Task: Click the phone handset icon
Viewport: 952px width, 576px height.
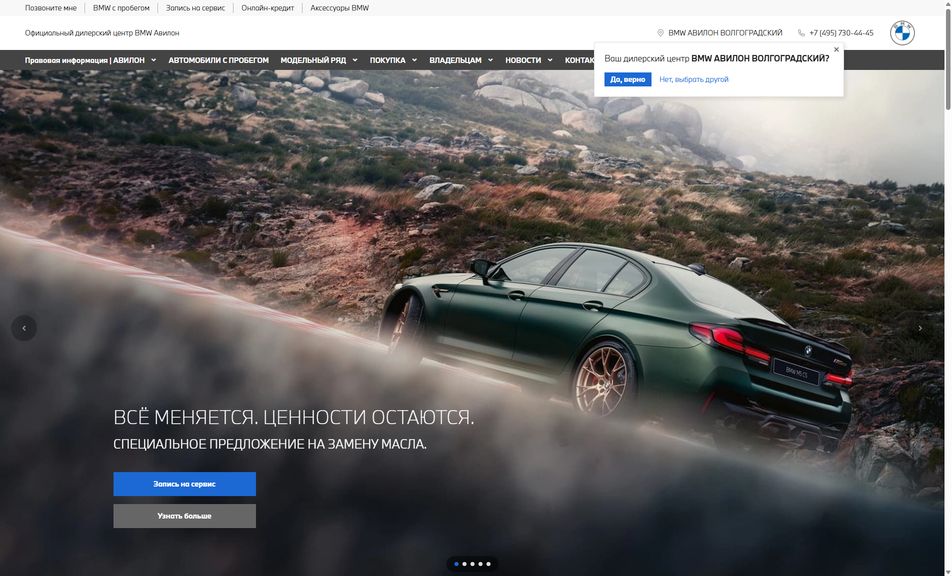Action: point(801,33)
